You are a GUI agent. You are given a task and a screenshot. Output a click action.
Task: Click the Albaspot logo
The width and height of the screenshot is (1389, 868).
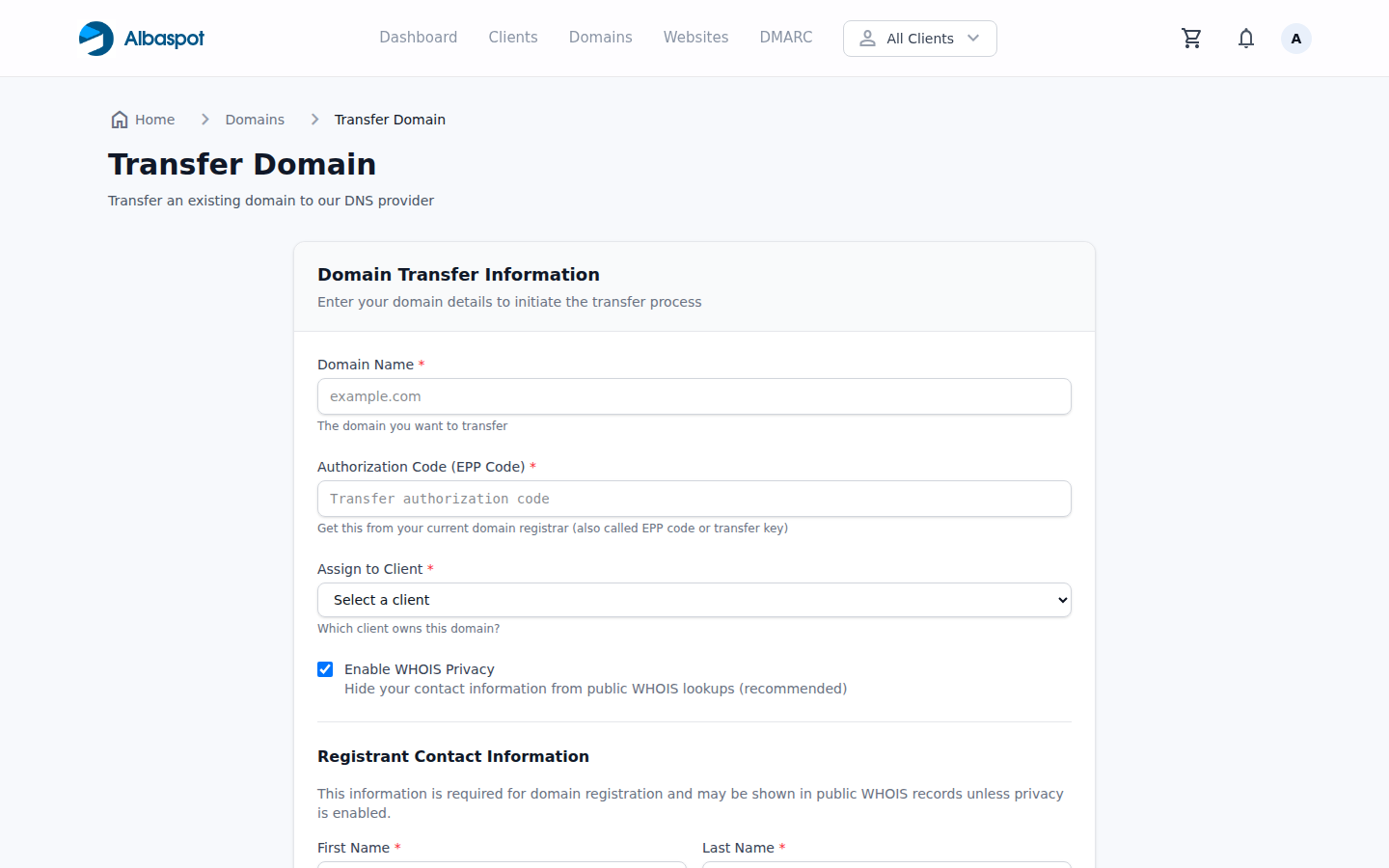coord(141,39)
